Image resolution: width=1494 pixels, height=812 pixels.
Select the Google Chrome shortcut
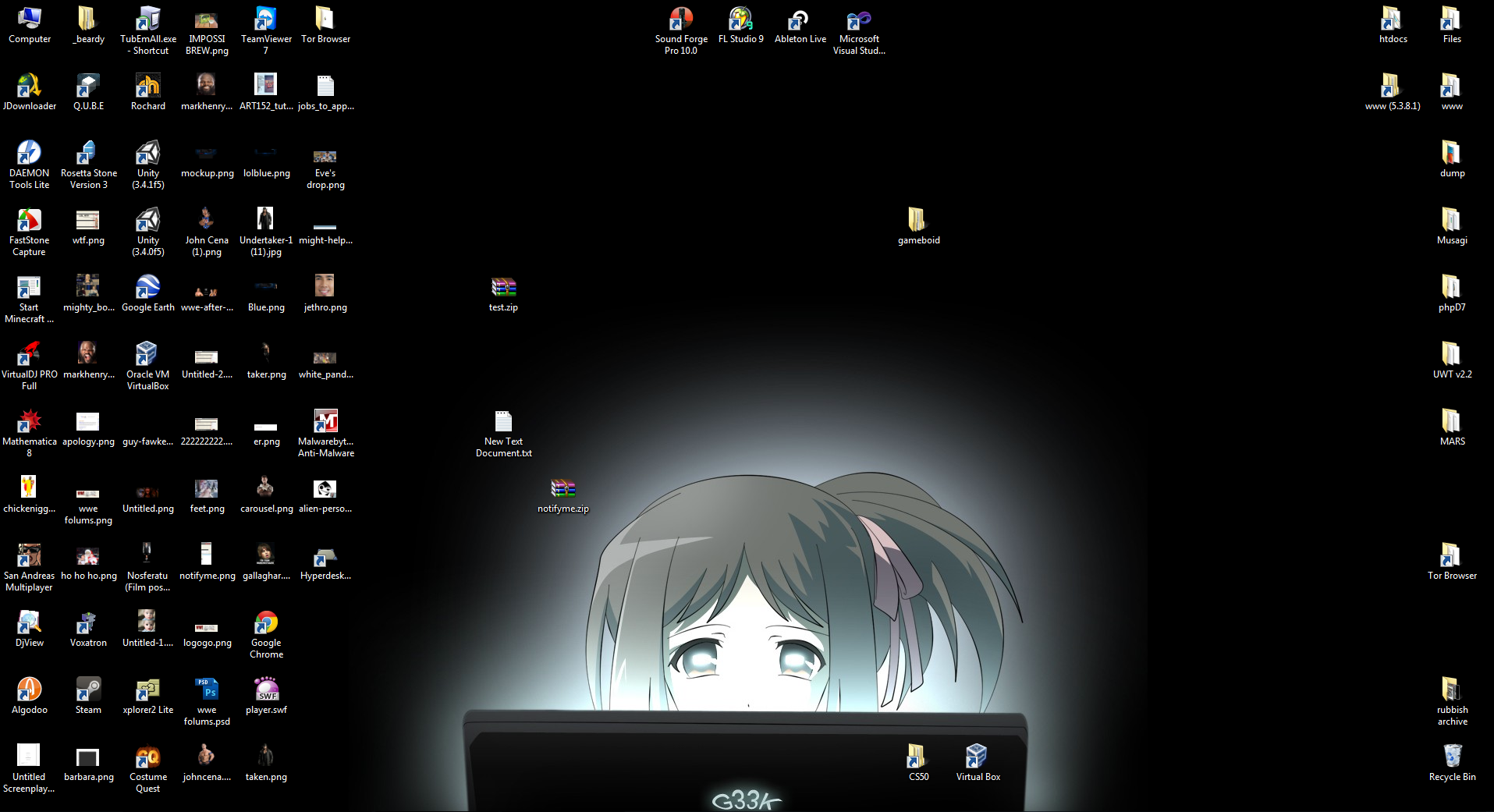point(266,623)
